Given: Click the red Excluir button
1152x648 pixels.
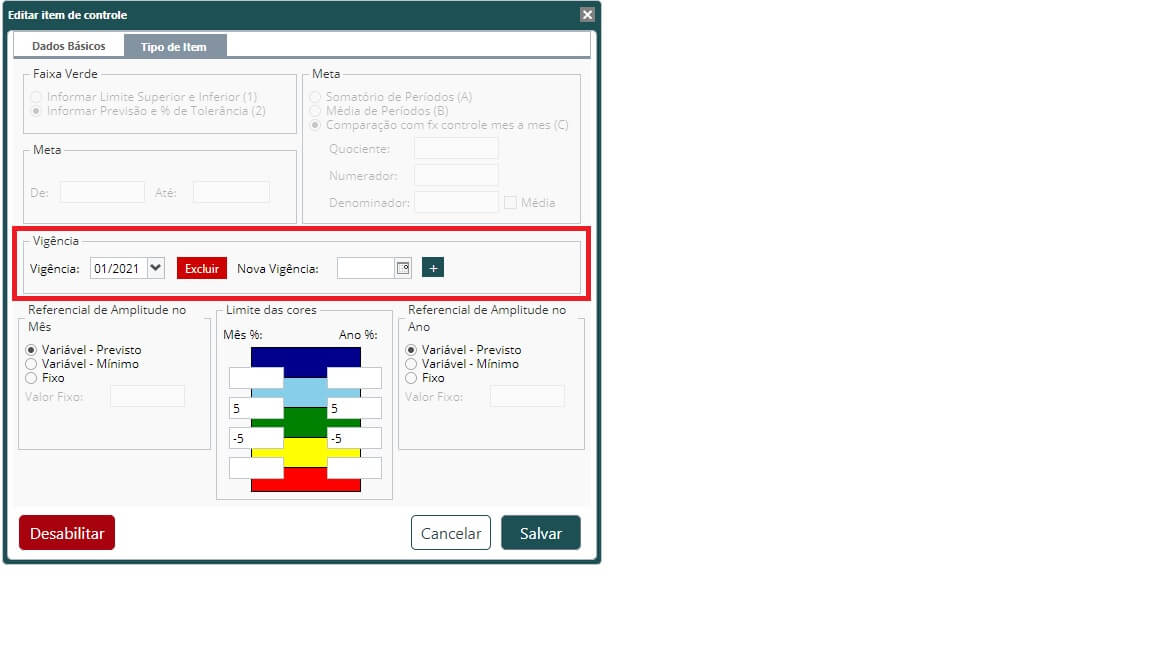Looking at the screenshot, I should [x=202, y=268].
